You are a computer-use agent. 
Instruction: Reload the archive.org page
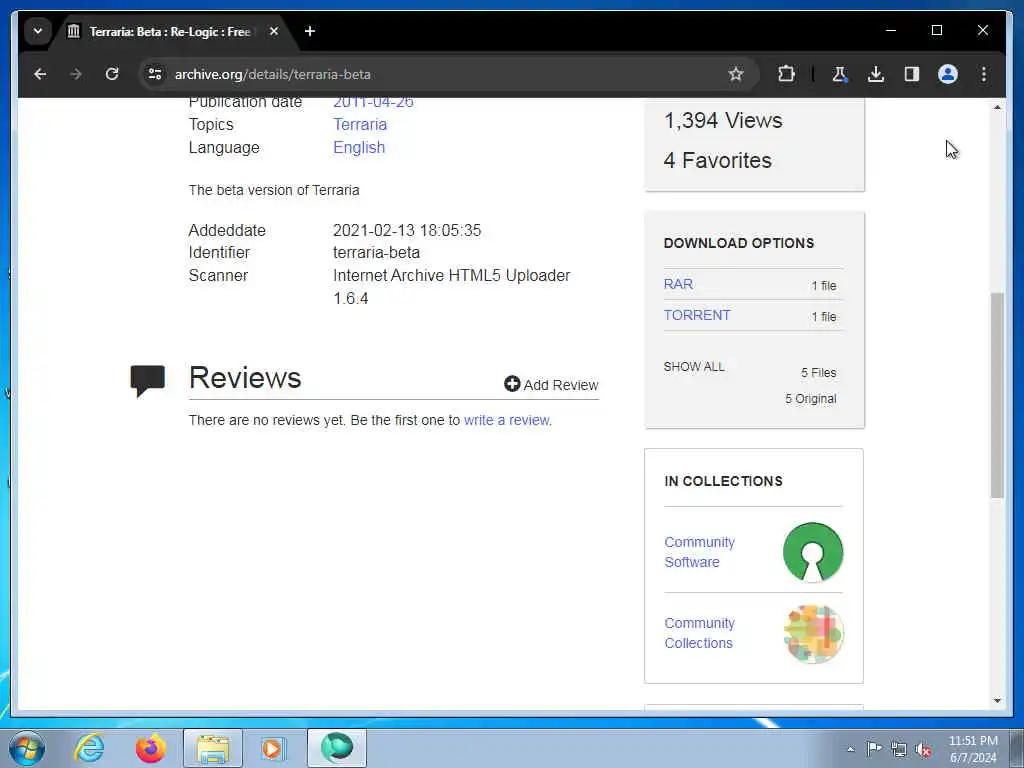(x=112, y=74)
